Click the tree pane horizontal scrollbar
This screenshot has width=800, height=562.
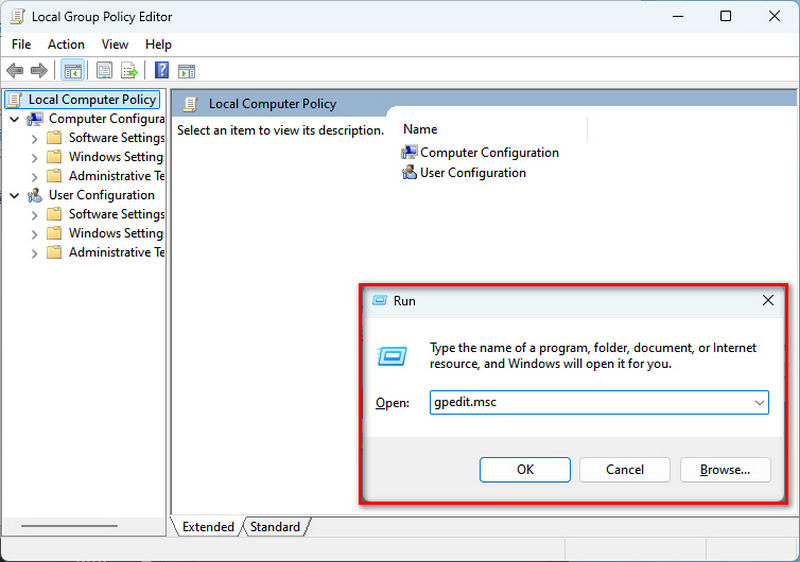[x=69, y=526]
